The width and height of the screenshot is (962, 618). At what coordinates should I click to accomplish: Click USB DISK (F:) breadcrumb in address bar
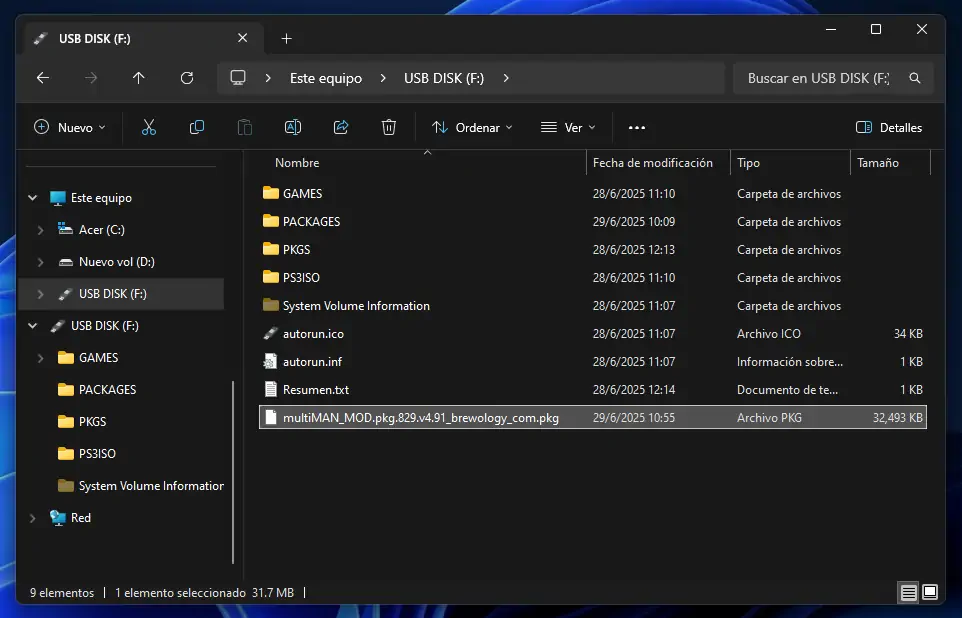point(444,78)
